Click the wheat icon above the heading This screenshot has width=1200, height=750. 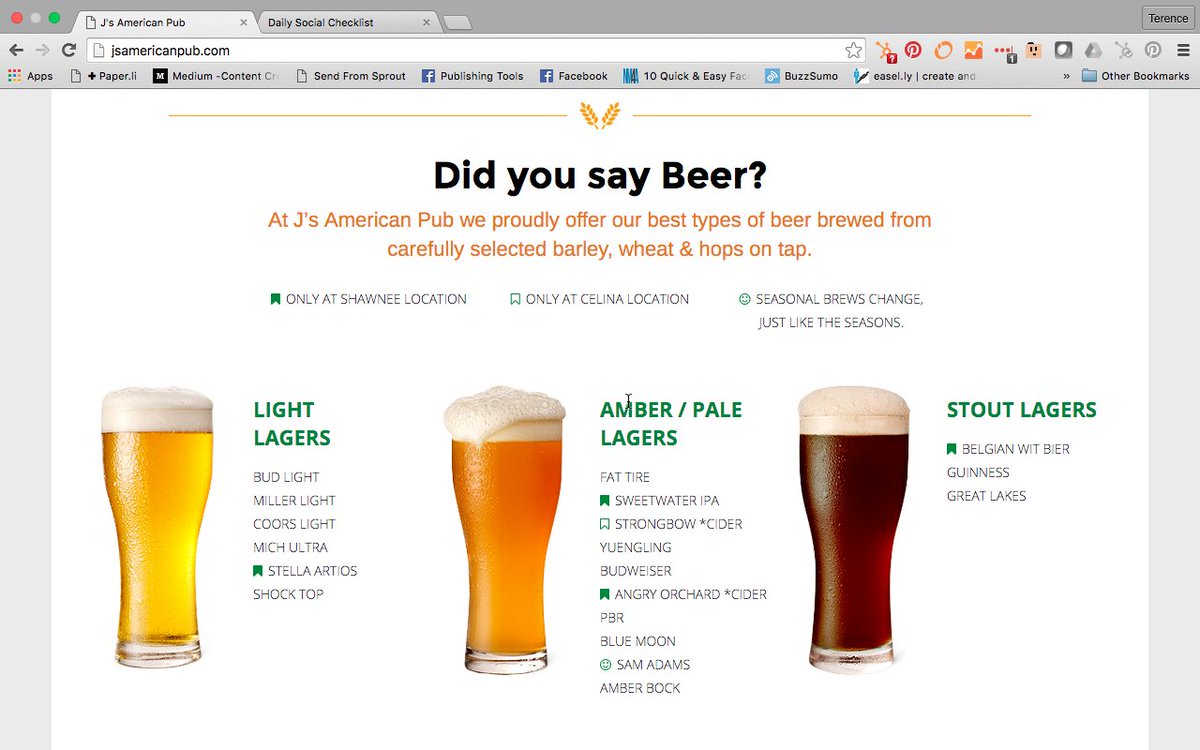tap(600, 116)
